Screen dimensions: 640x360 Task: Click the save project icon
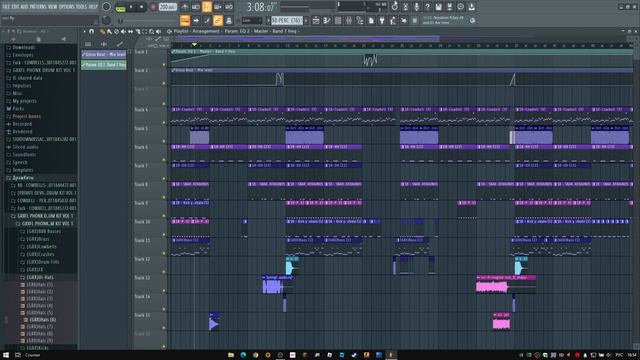[438, 7]
